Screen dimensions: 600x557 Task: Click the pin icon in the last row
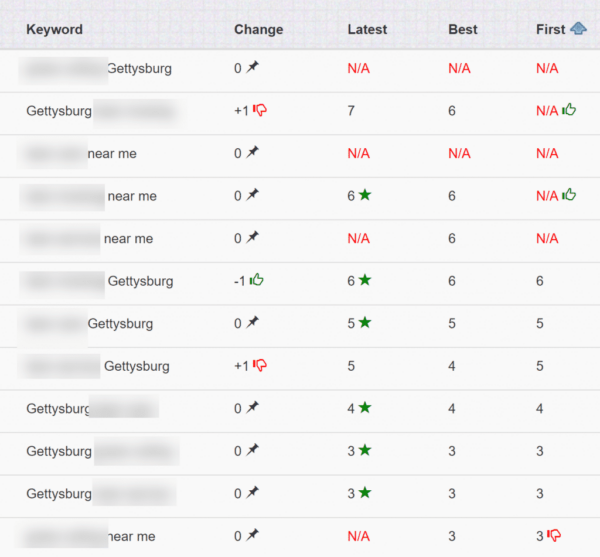[253, 535]
